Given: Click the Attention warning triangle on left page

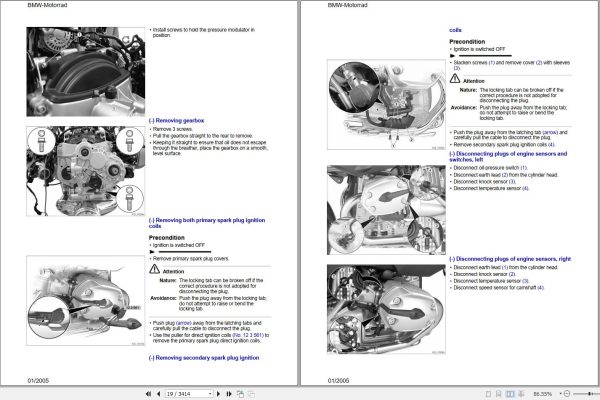Looking at the screenshot, I should coord(155,269).
